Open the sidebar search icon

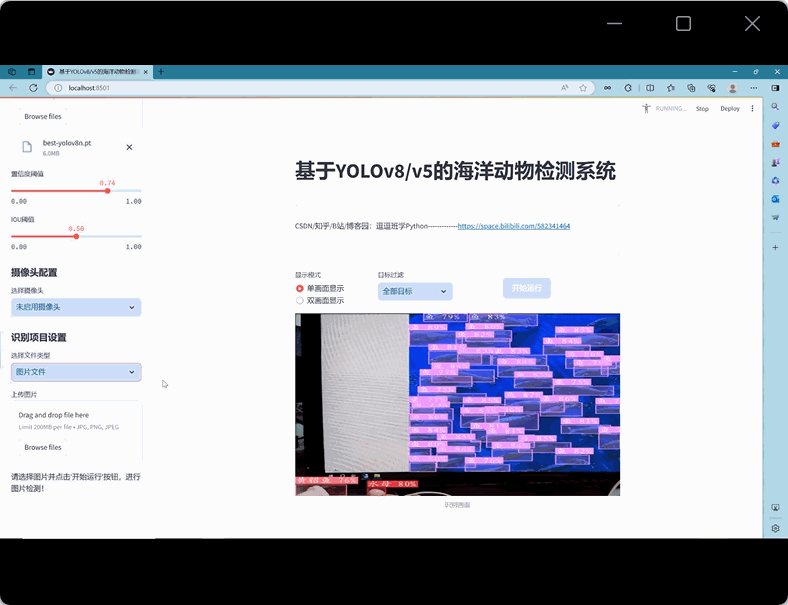click(775, 107)
